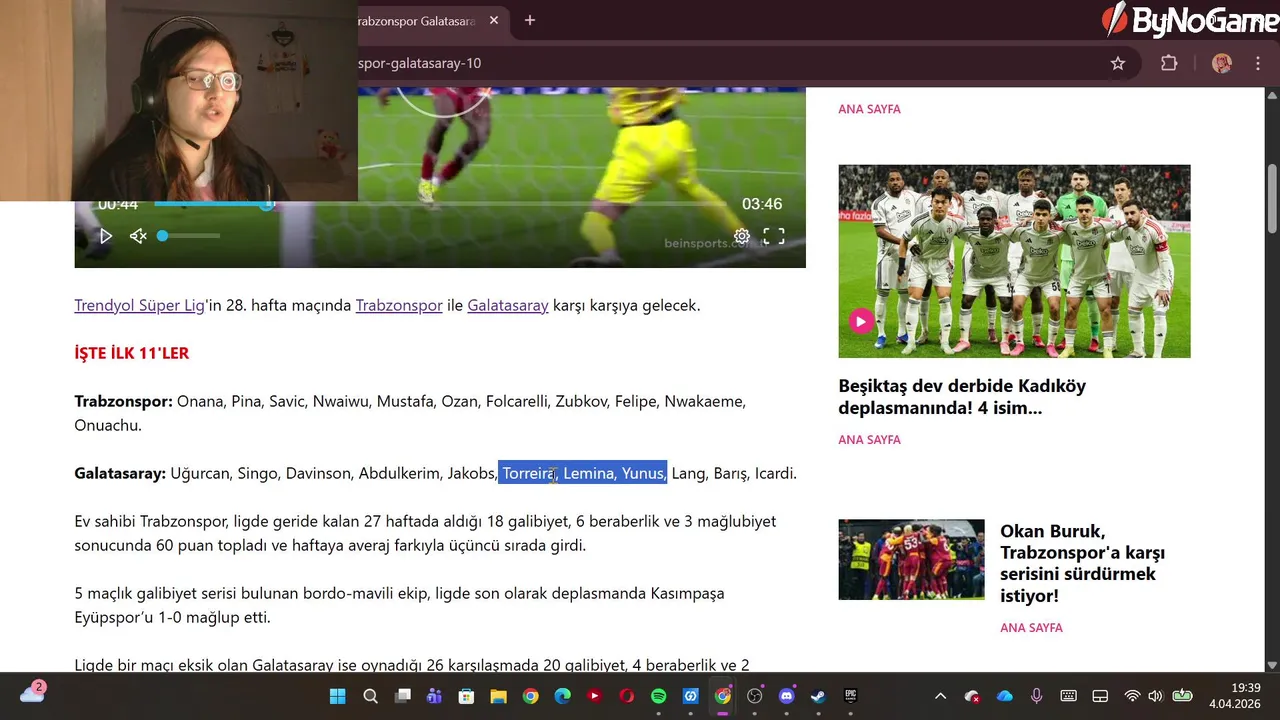The image size is (1280, 720).
Task: Expand the hidden system tray icons chevron
Action: tap(940, 696)
